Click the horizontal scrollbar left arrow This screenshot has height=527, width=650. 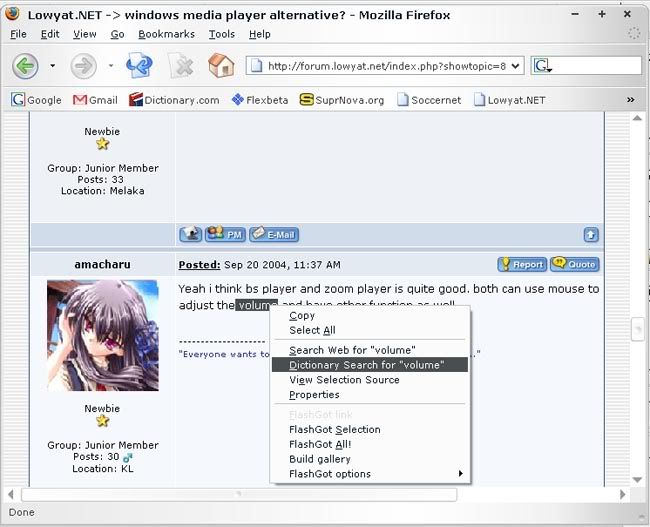click(11, 494)
